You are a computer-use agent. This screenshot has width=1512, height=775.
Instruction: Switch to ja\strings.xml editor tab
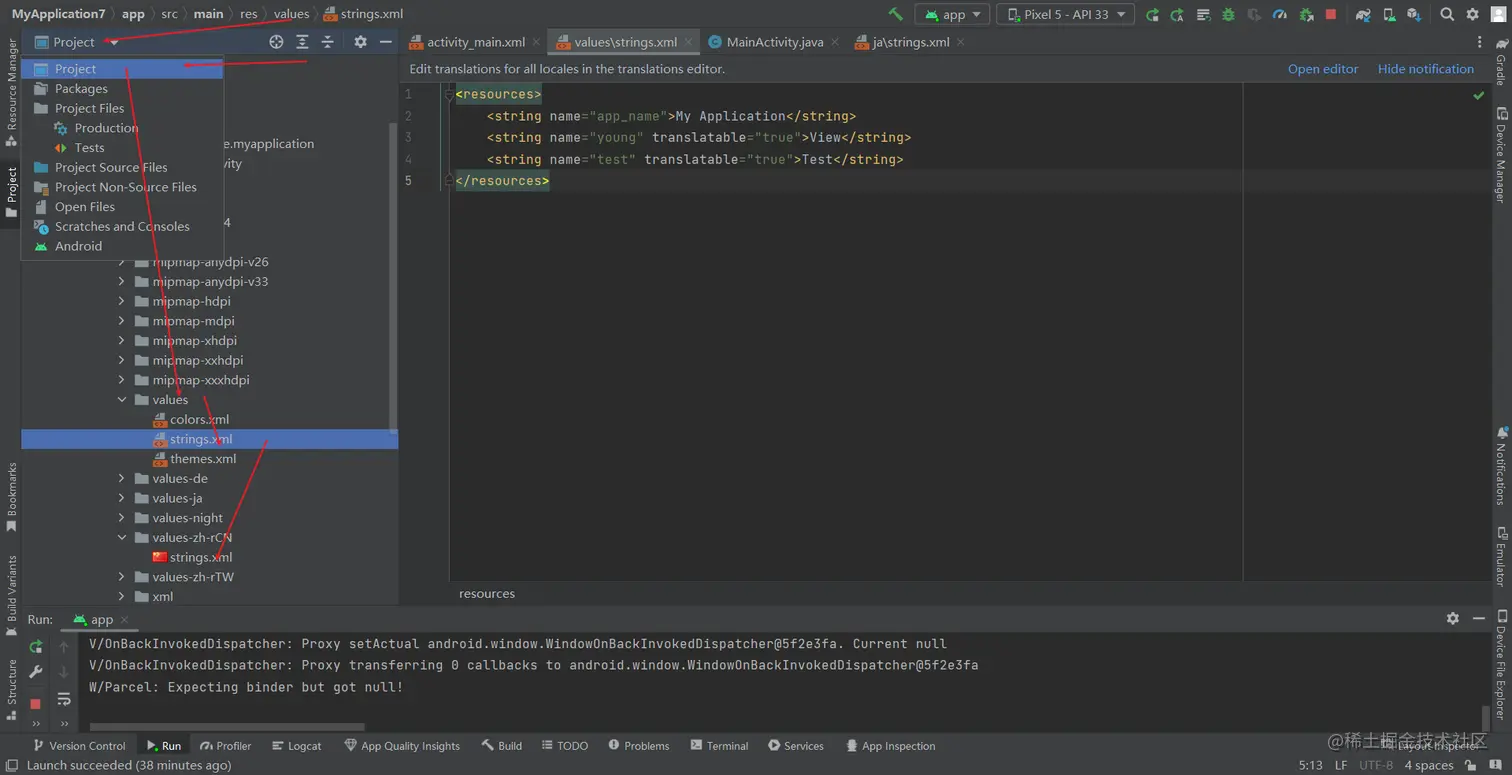909,42
